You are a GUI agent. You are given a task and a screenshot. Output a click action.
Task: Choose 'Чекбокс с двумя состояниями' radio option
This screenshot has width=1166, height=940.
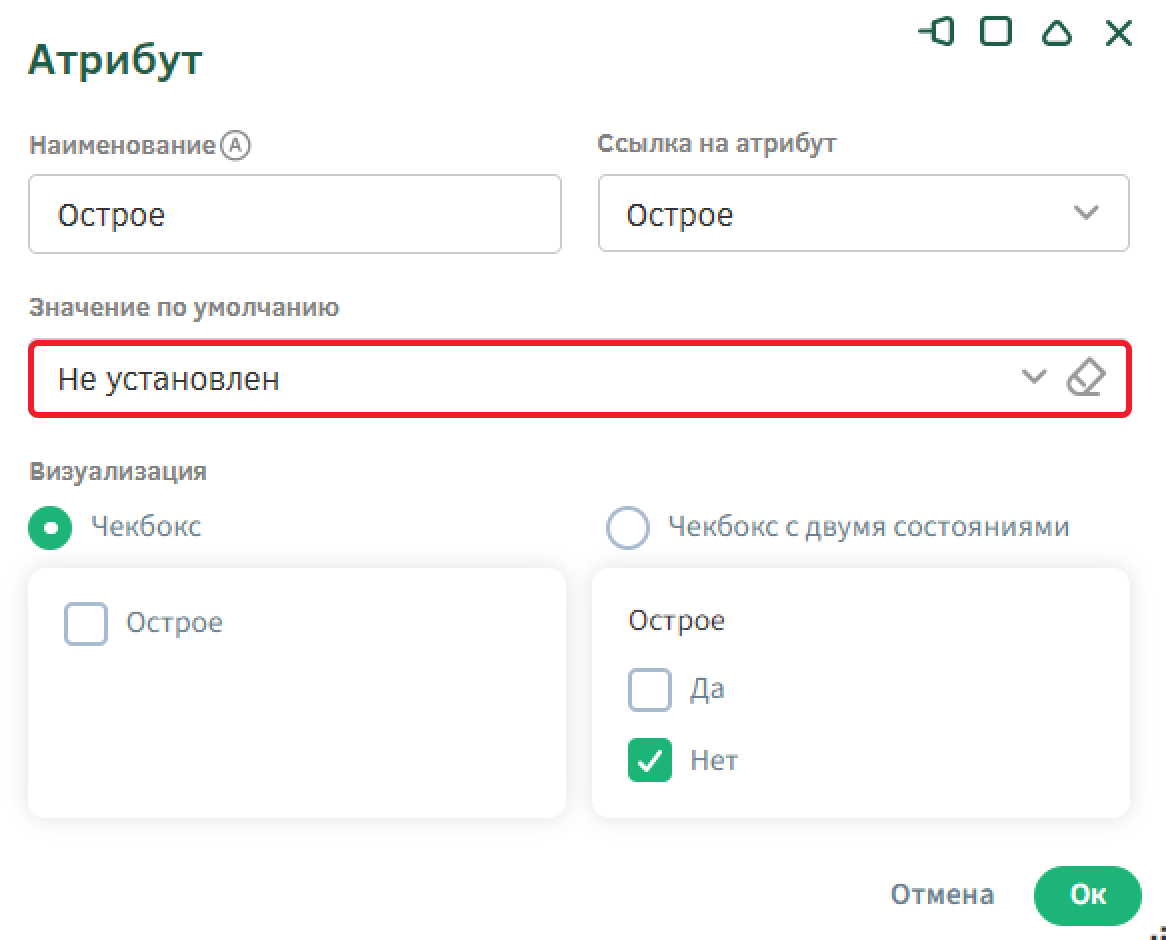pos(628,528)
